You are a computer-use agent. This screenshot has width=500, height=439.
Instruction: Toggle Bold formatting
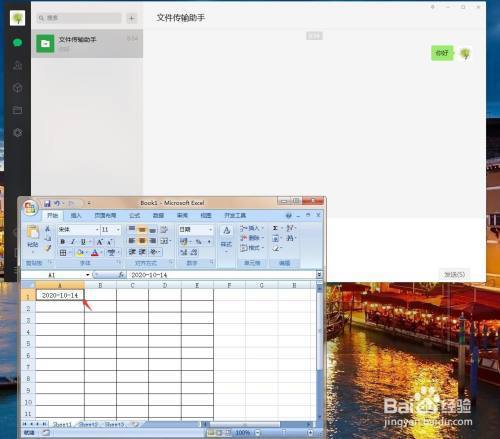pyautogui.click(x=62, y=242)
